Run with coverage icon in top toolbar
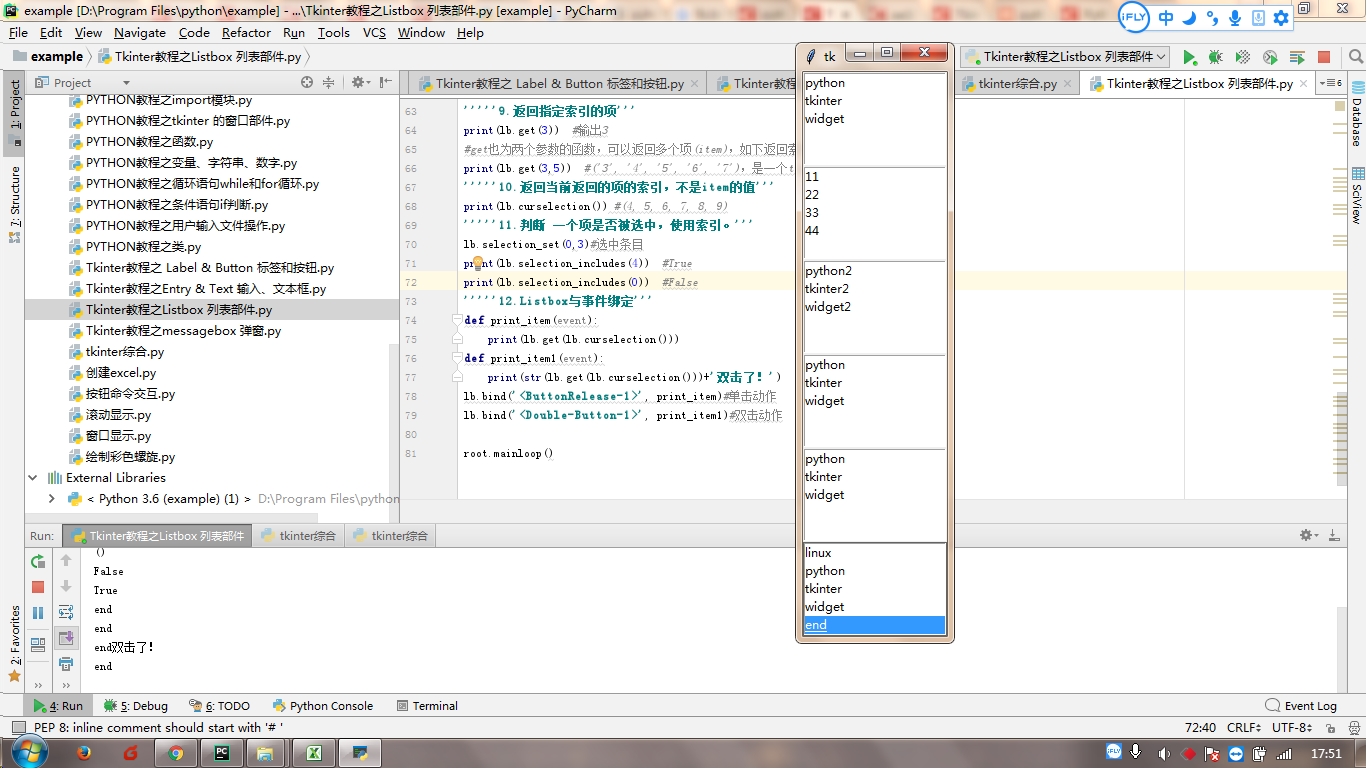This screenshot has width=1367, height=769. (1243, 58)
